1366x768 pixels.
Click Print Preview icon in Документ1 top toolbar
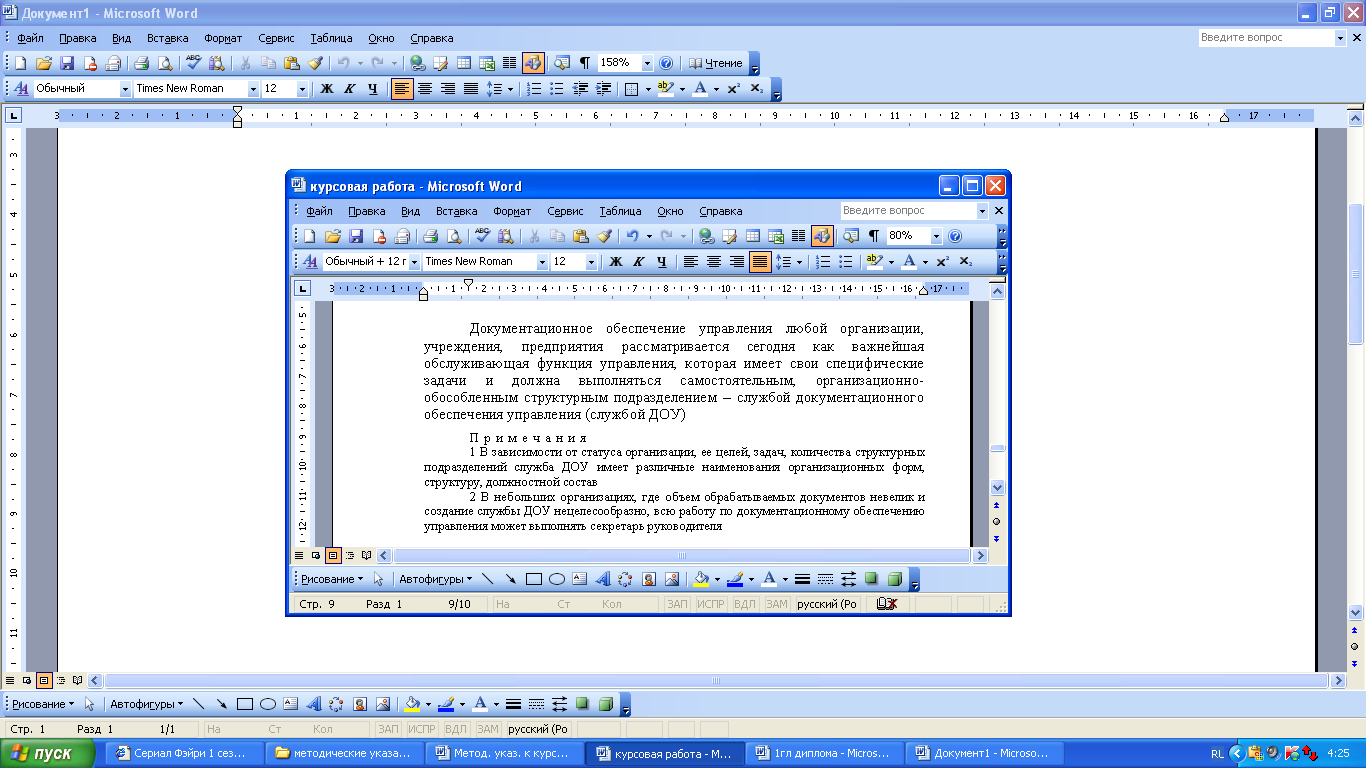click(163, 63)
